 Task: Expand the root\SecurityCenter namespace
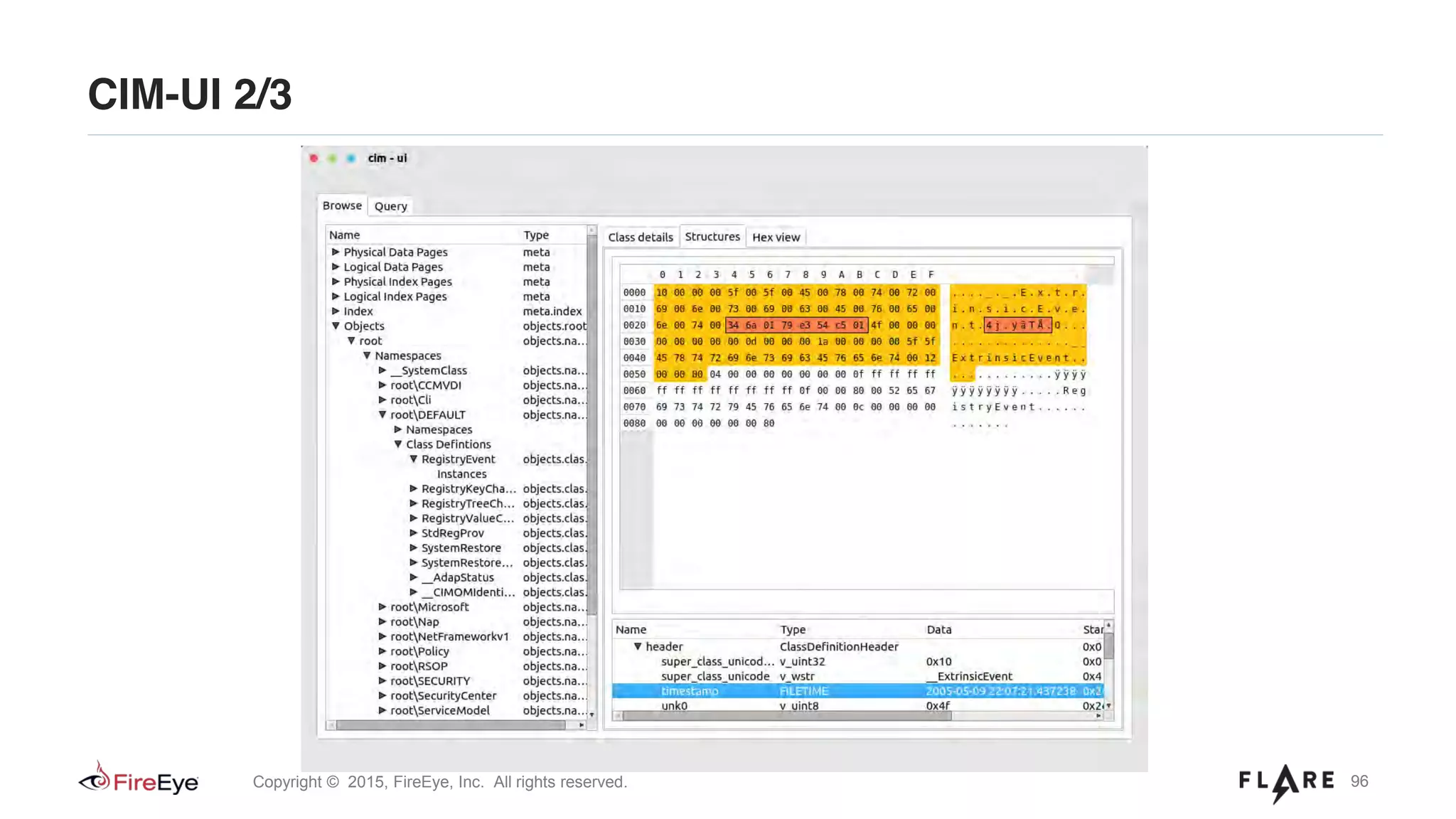point(382,696)
